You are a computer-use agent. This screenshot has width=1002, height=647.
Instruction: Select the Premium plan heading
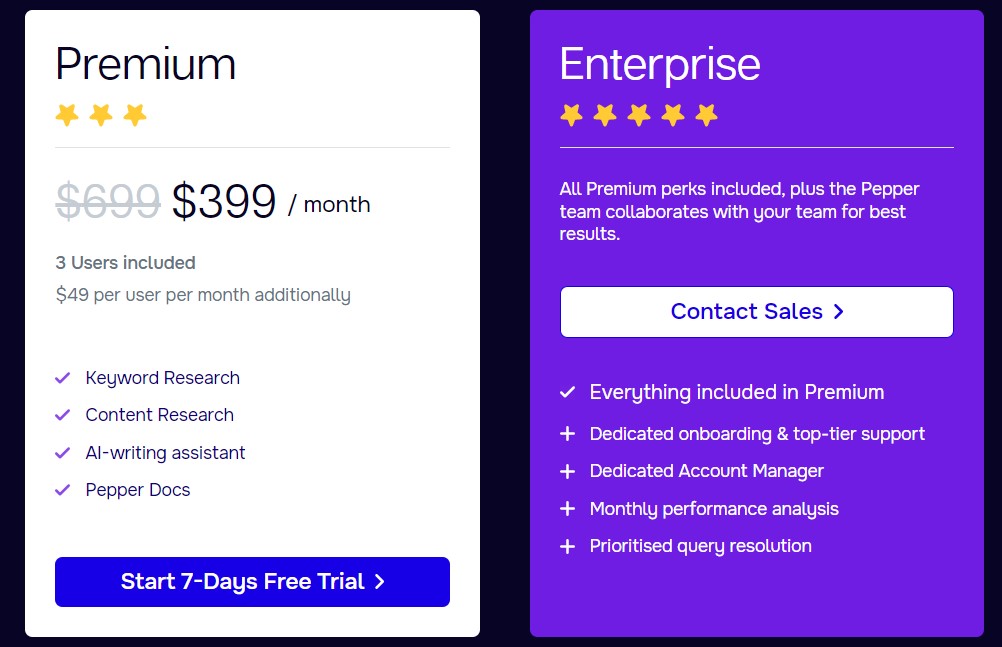(146, 64)
